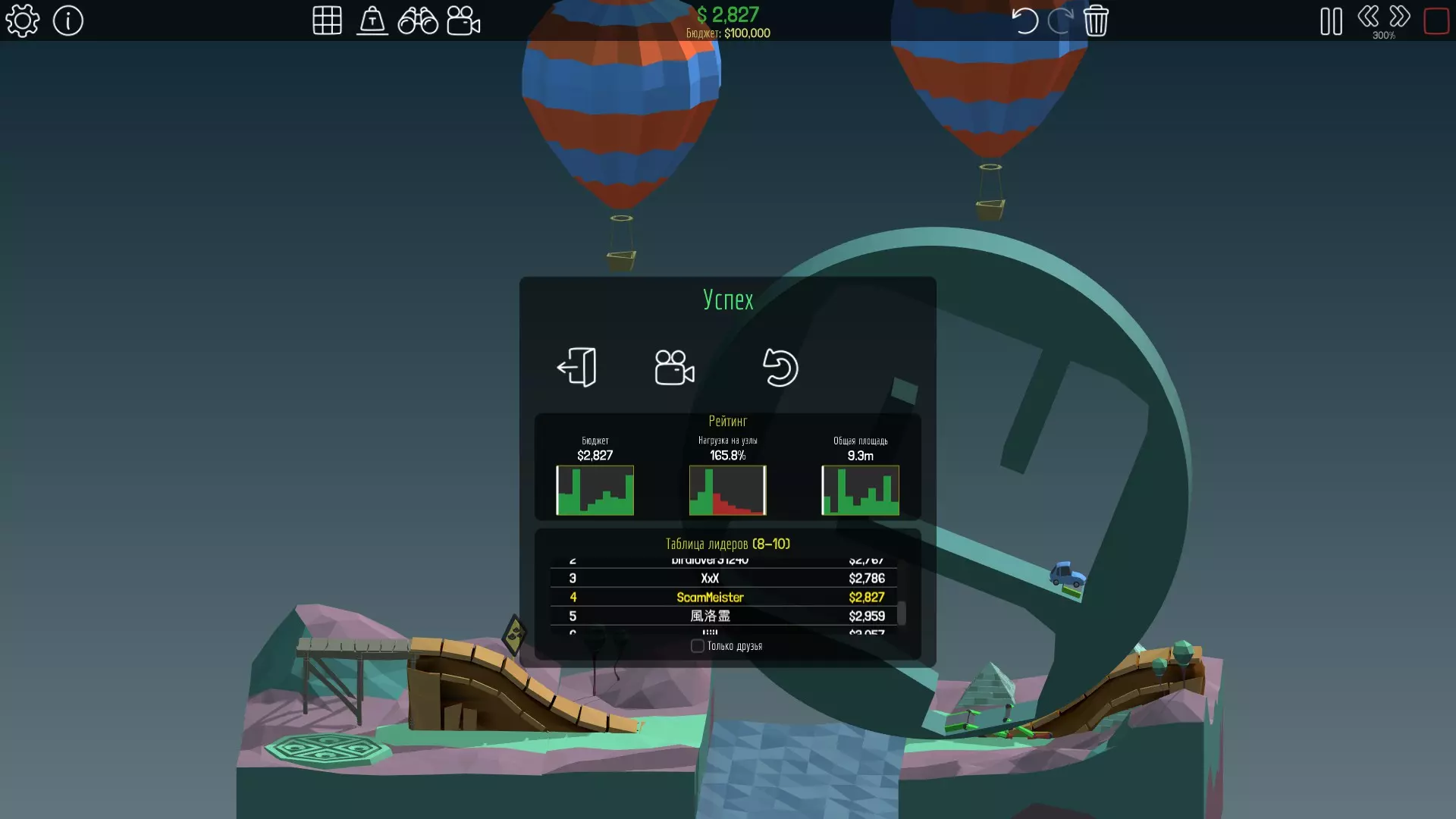Restart the level with the circular arrow
The image size is (1456, 819).
[780, 368]
